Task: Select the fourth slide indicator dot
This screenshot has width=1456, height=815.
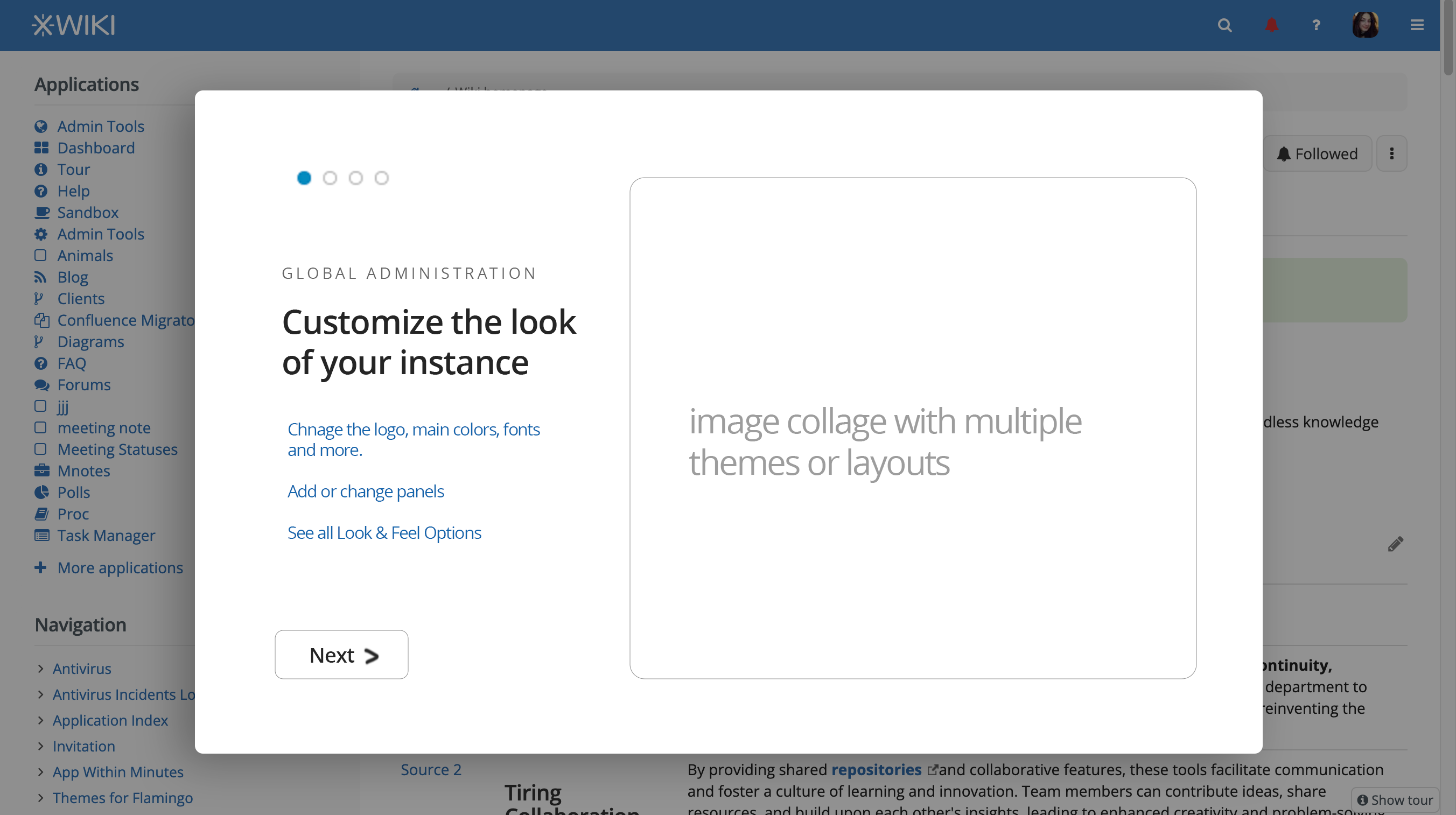Action: (382, 178)
